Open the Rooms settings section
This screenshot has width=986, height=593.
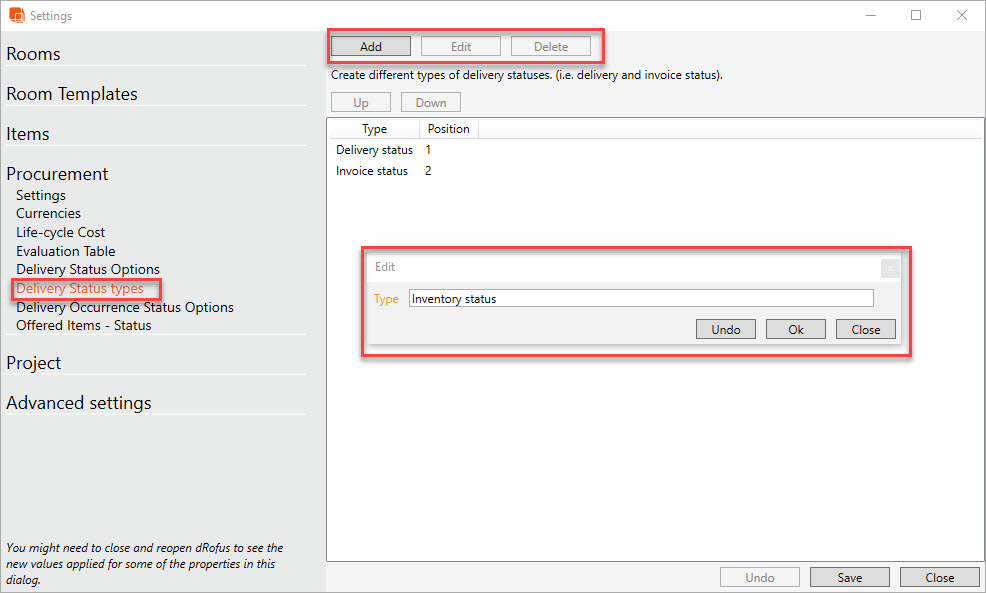34,54
